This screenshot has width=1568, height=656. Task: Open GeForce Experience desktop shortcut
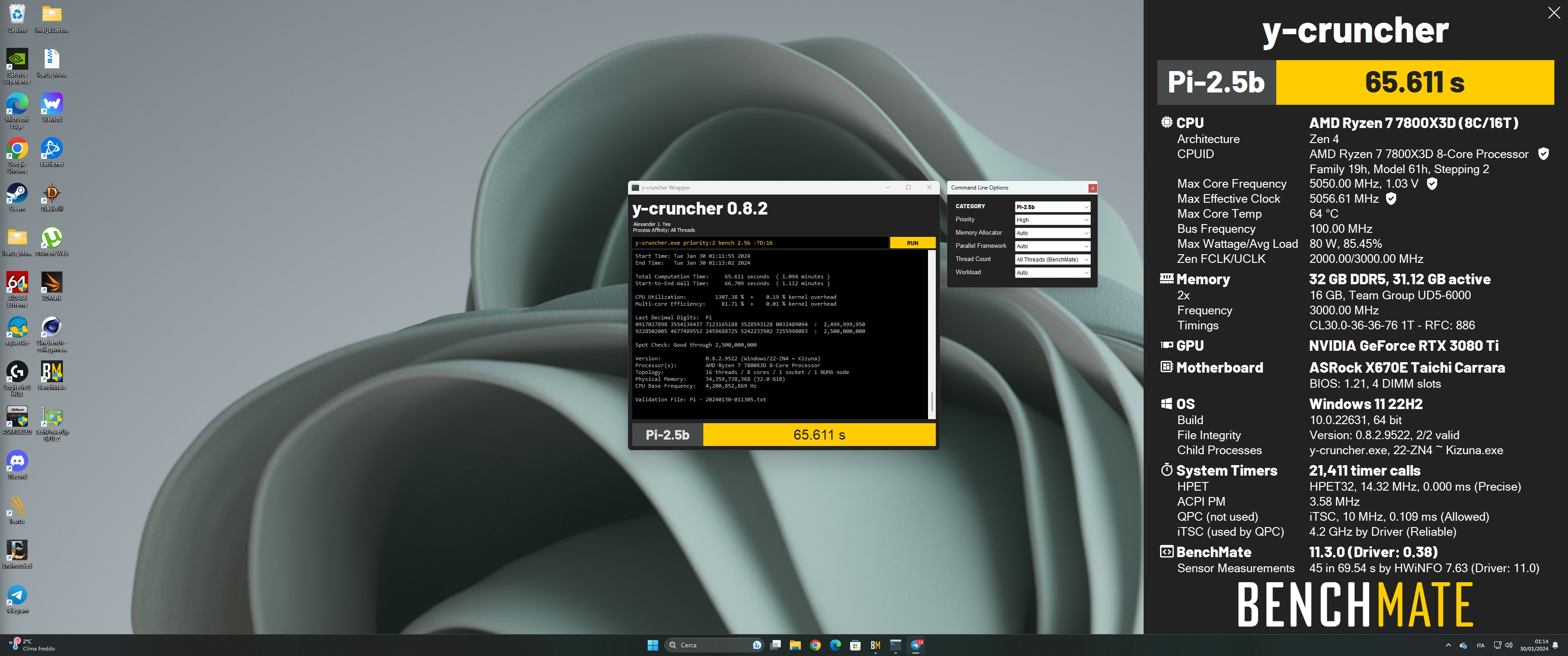click(17, 66)
